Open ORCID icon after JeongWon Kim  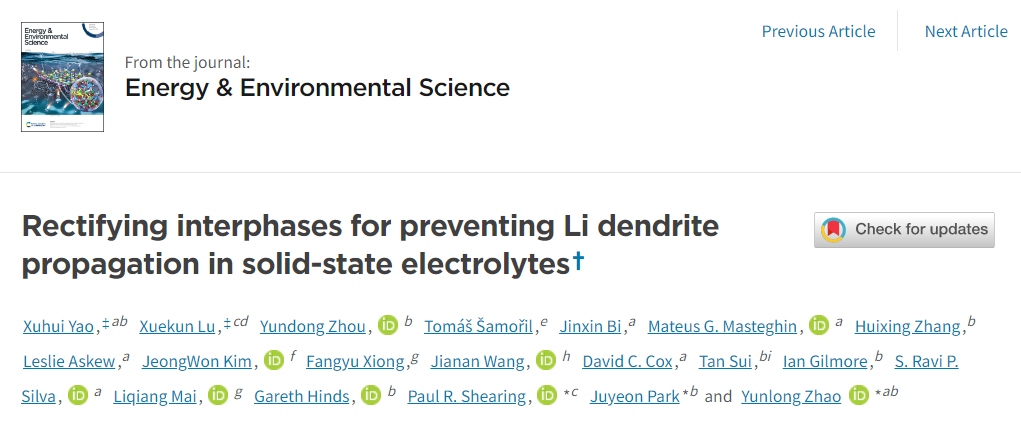click(274, 360)
